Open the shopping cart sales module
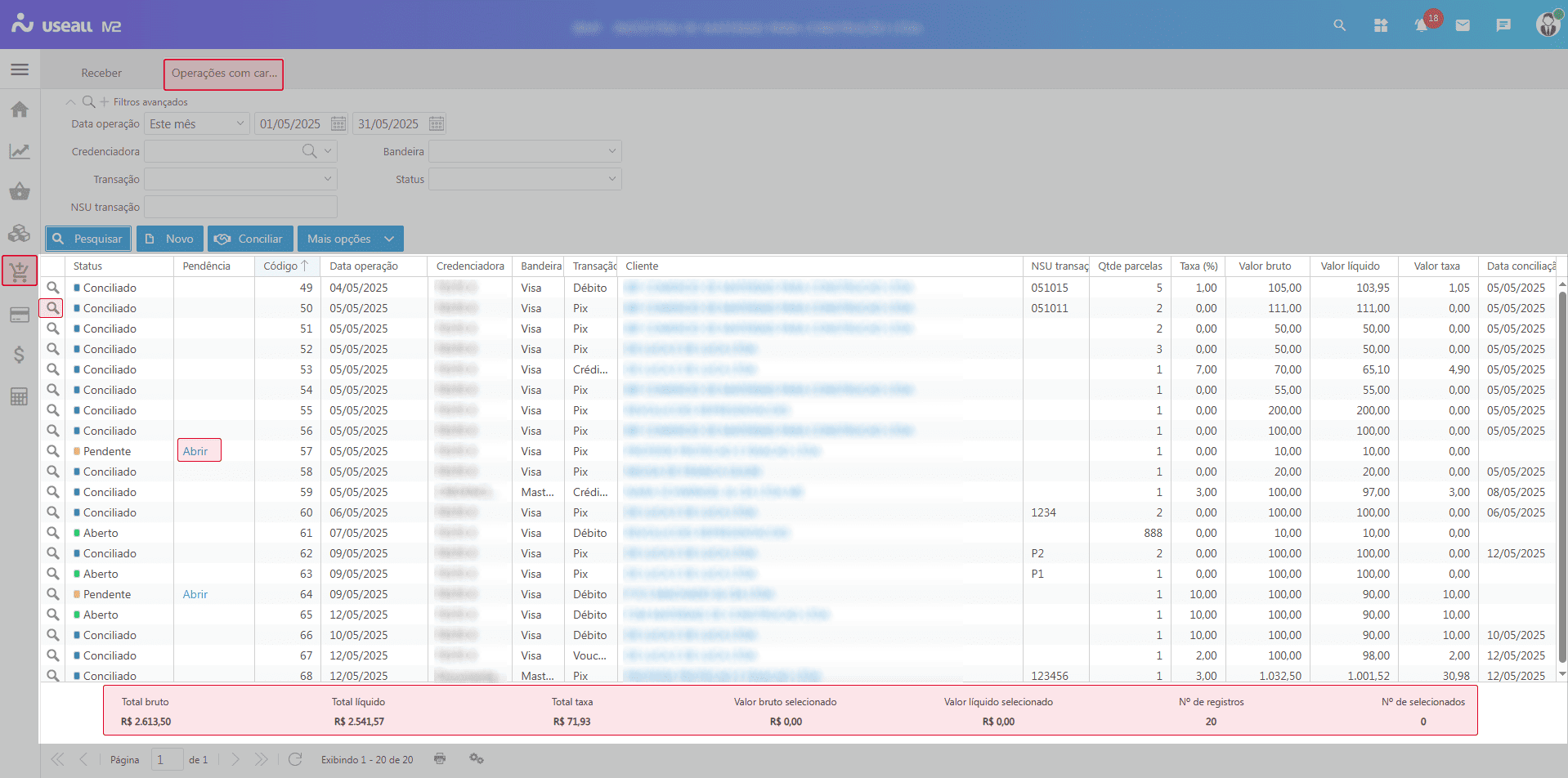The height and width of the screenshot is (778, 1568). [x=20, y=271]
